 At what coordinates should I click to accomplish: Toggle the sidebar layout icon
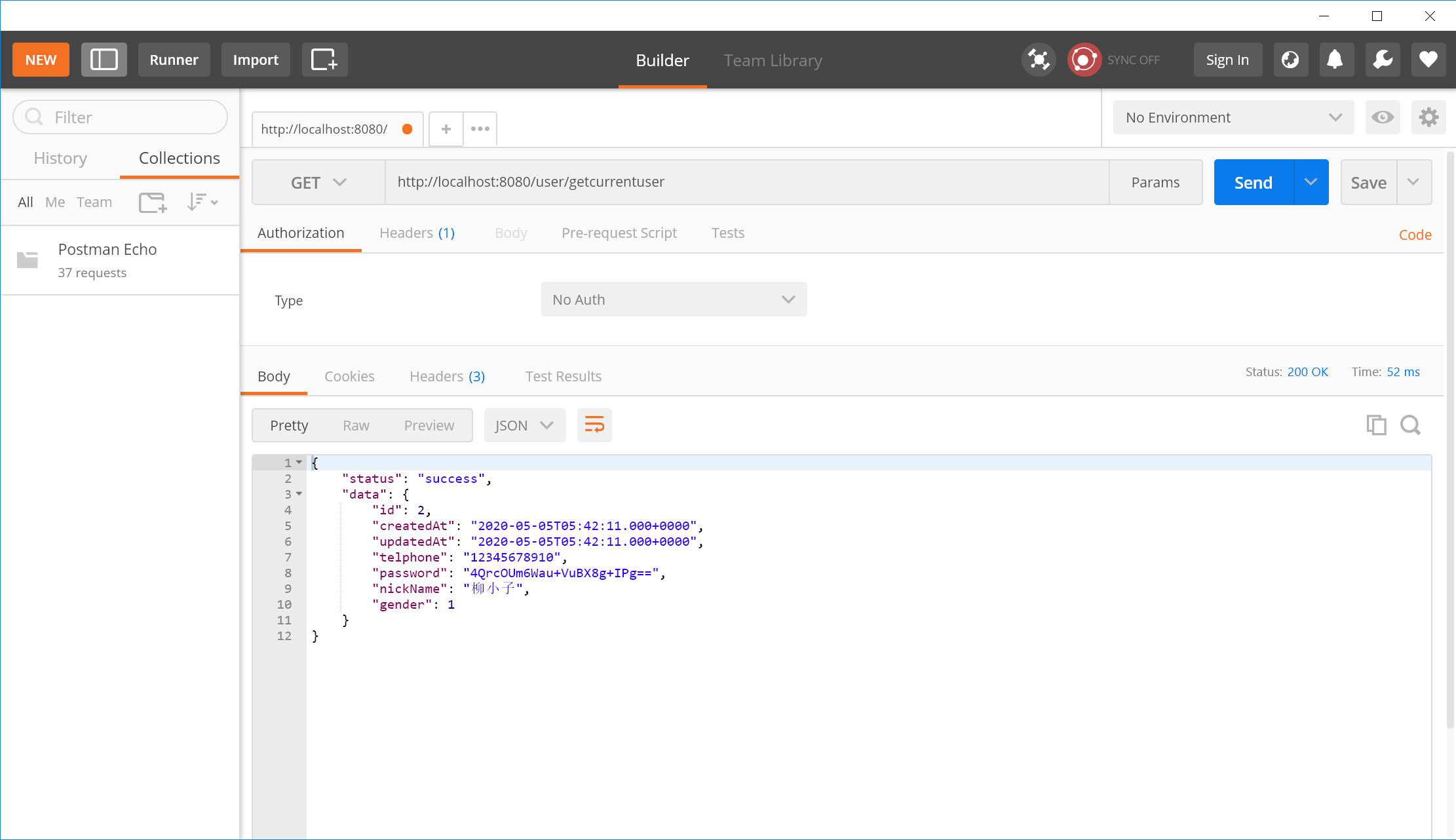(104, 60)
